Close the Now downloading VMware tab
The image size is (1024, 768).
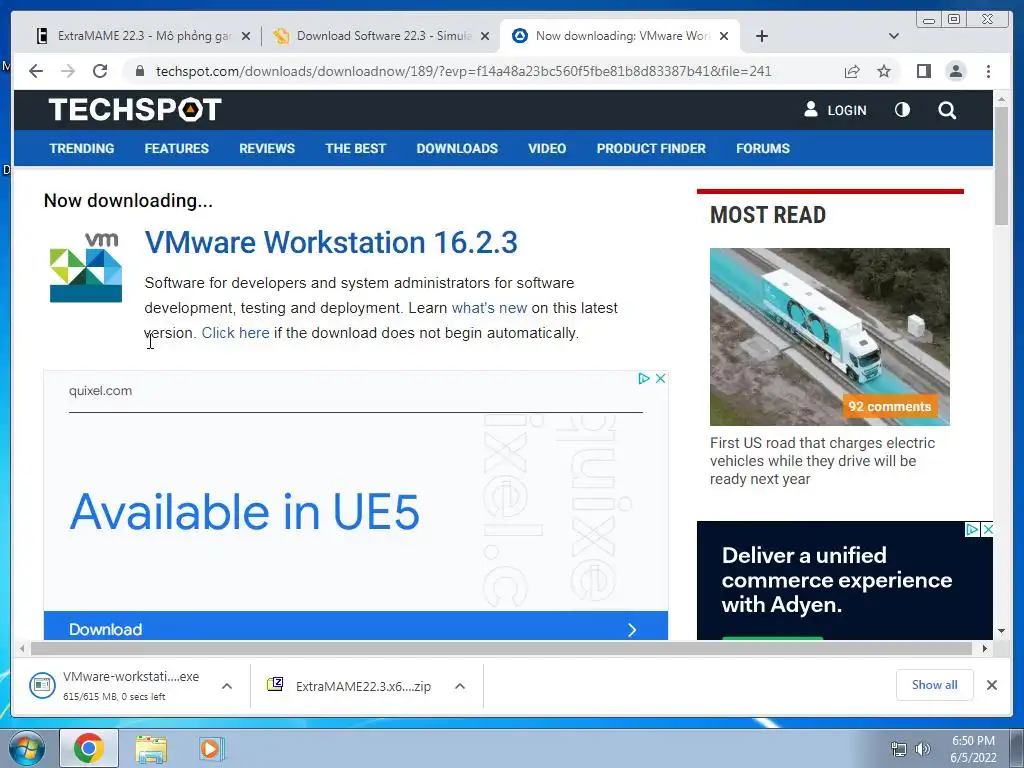(724, 36)
